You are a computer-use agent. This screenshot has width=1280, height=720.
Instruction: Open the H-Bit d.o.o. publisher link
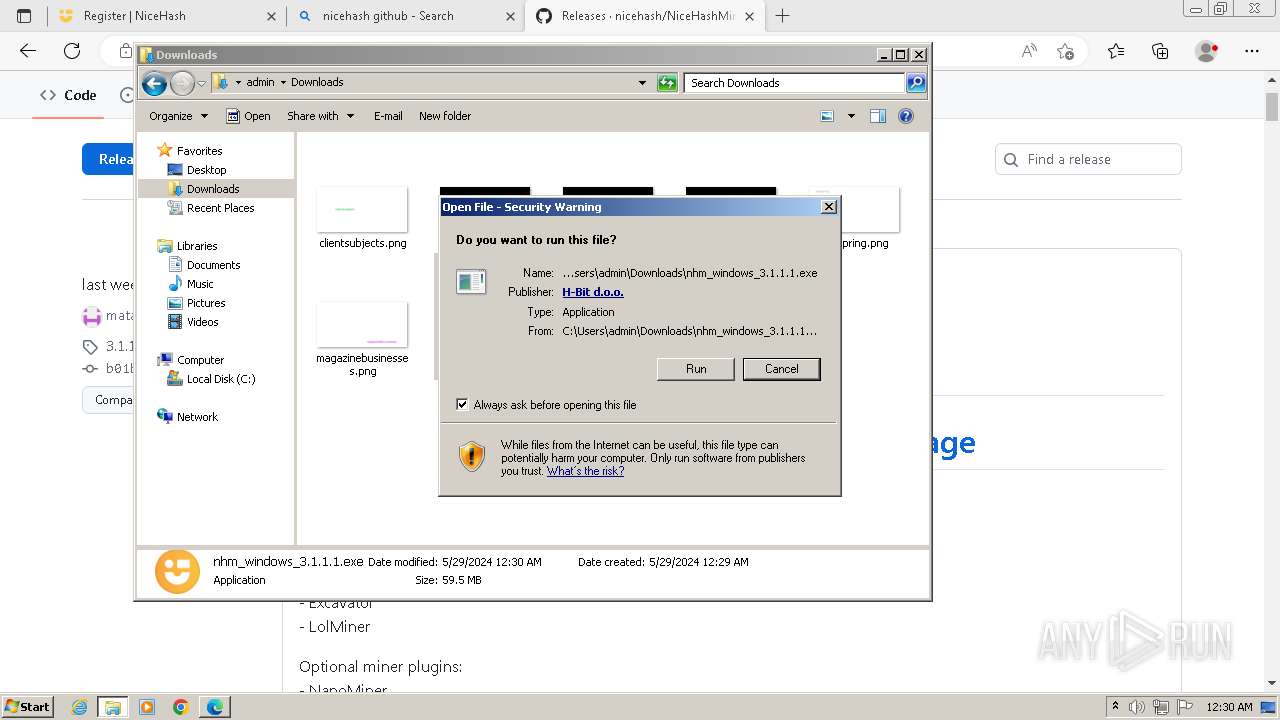(592, 292)
